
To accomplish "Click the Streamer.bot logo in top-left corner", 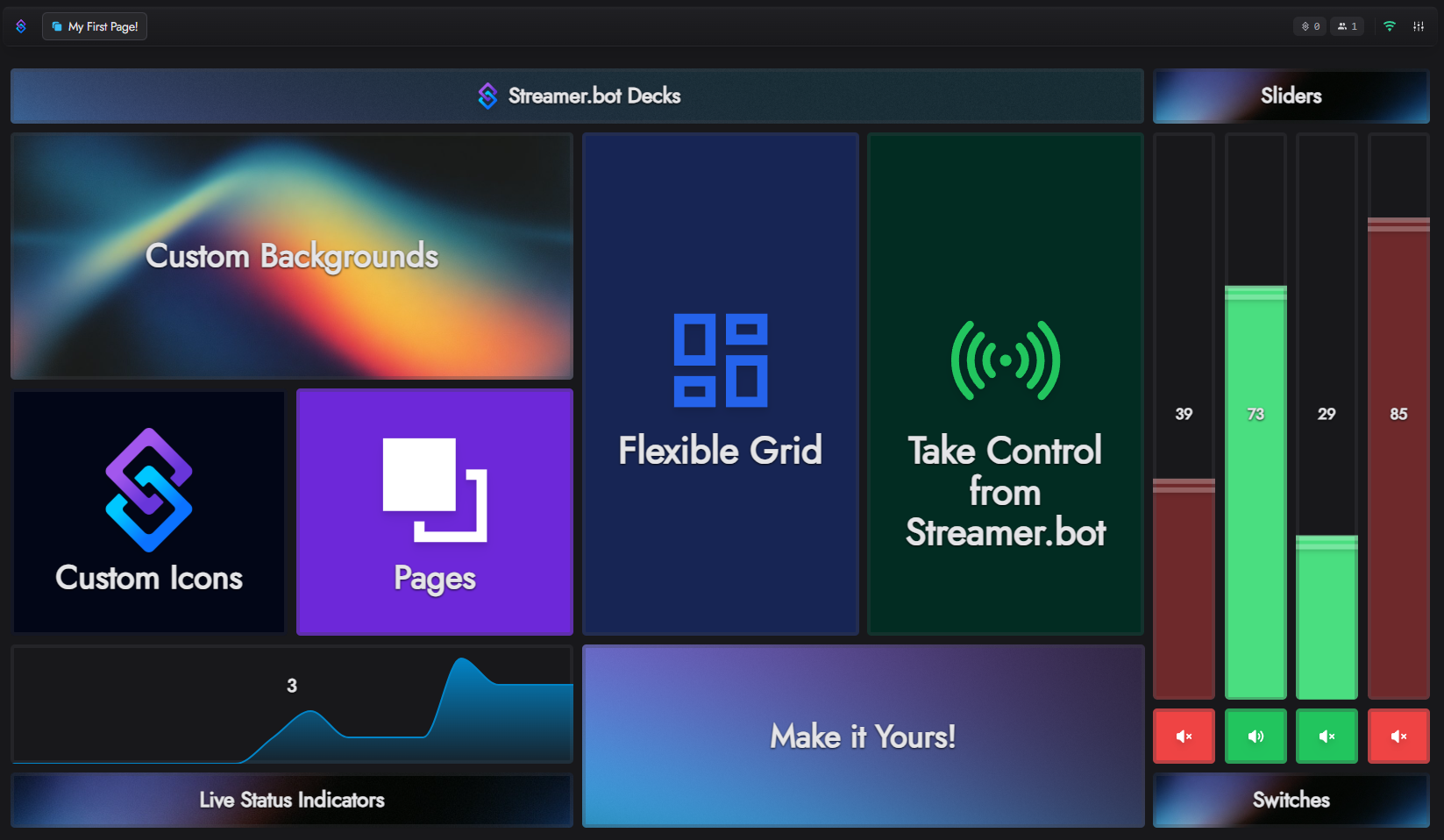I will point(21,26).
